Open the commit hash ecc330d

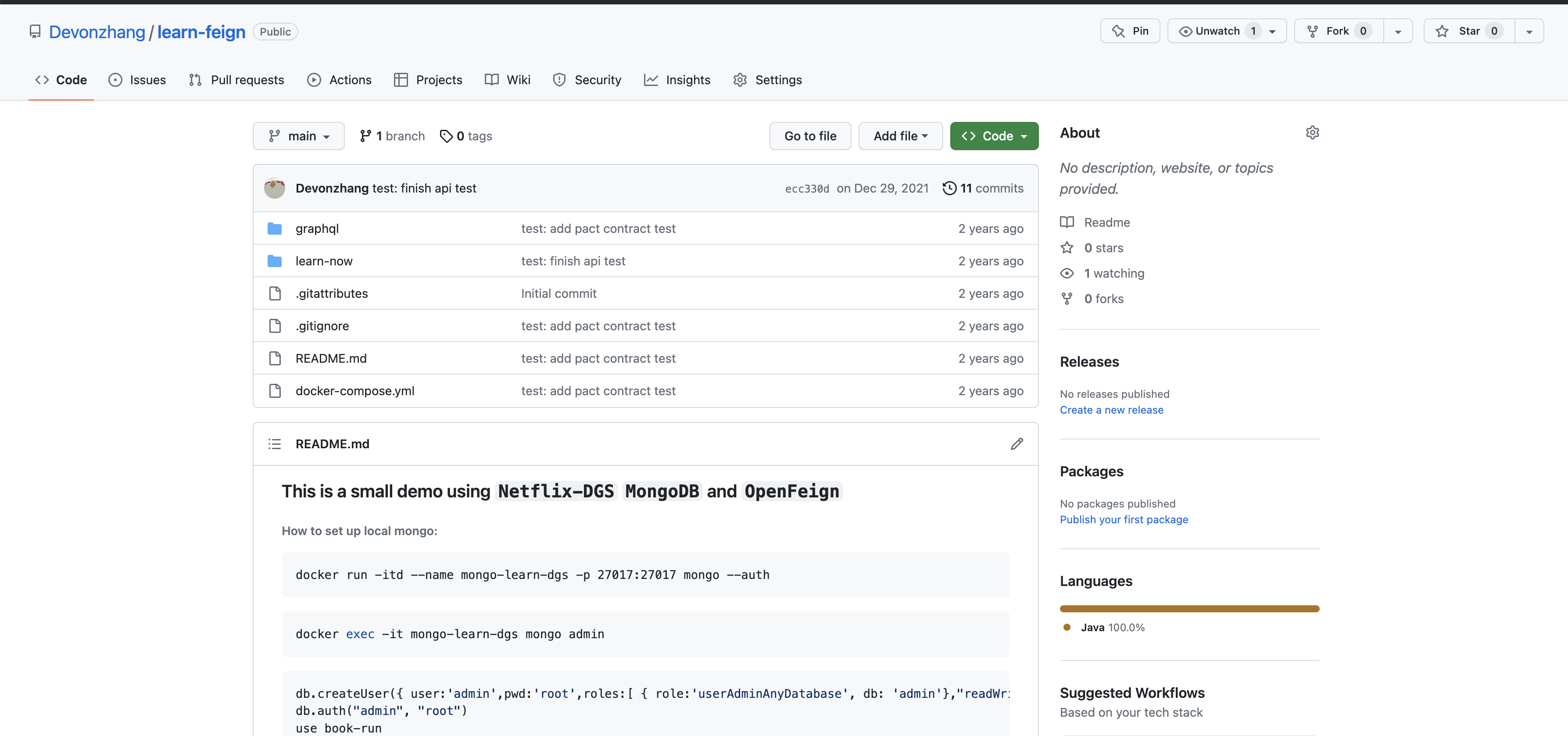tap(806, 189)
